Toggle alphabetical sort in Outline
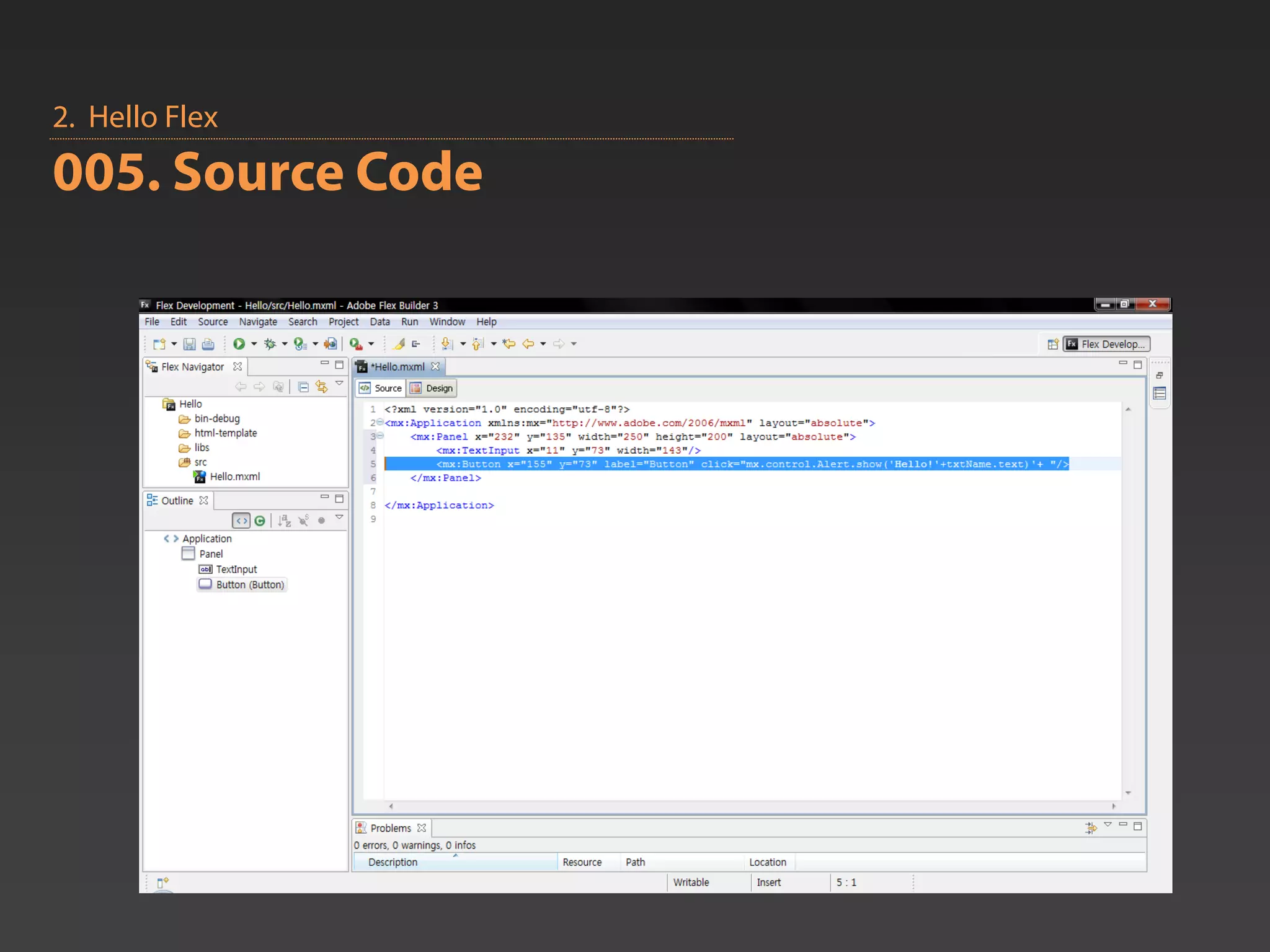Viewport: 1270px width, 952px height. (285, 521)
